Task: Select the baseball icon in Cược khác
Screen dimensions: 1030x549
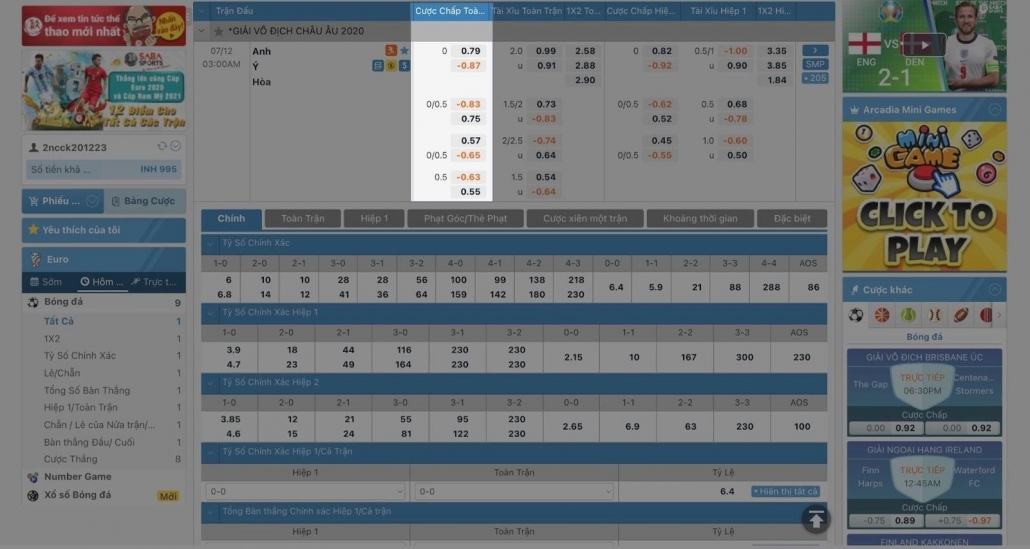Action: click(x=934, y=315)
